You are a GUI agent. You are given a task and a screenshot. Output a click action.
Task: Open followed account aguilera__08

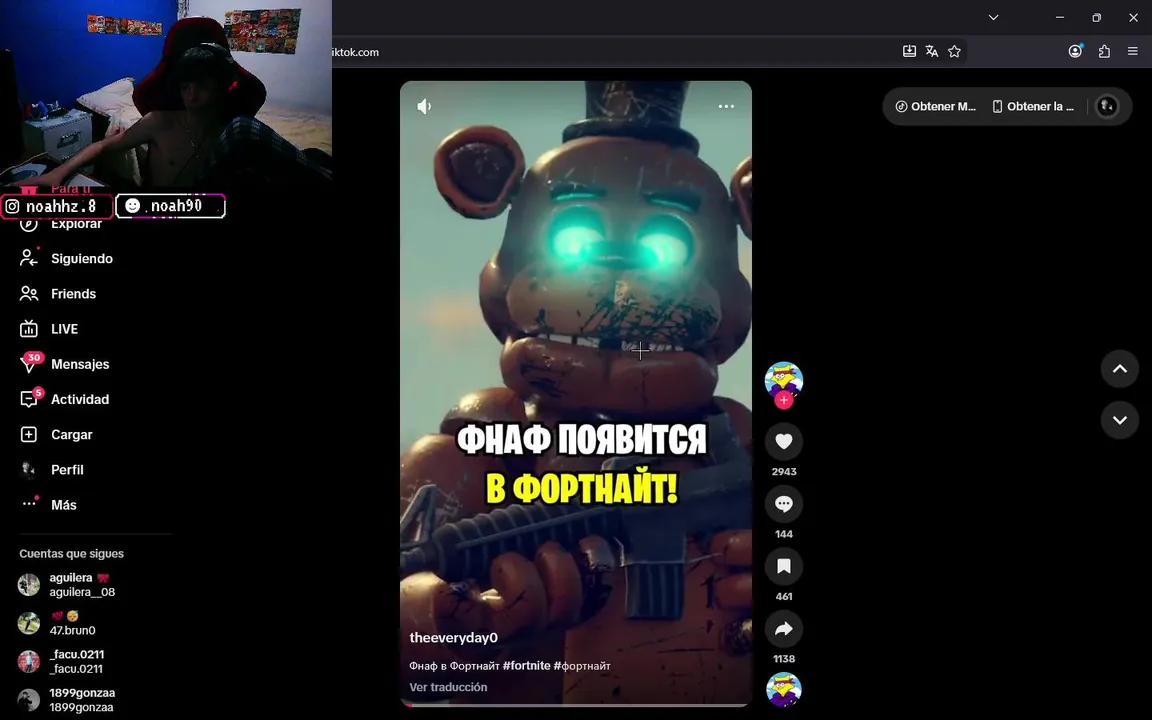click(82, 585)
